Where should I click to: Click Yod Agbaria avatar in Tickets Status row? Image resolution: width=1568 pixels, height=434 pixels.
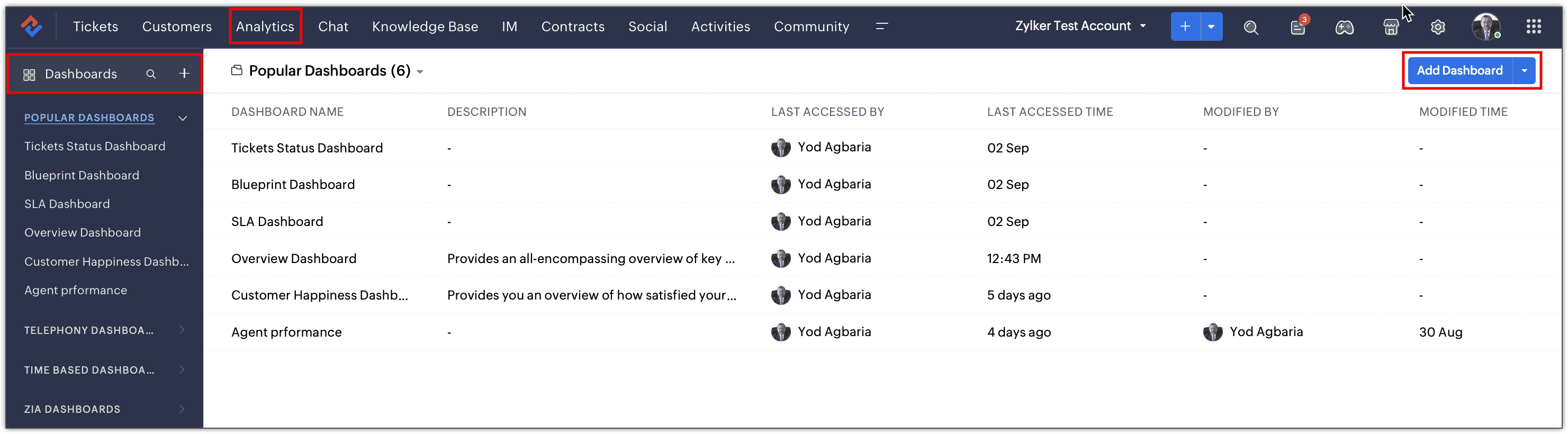(781, 147)
